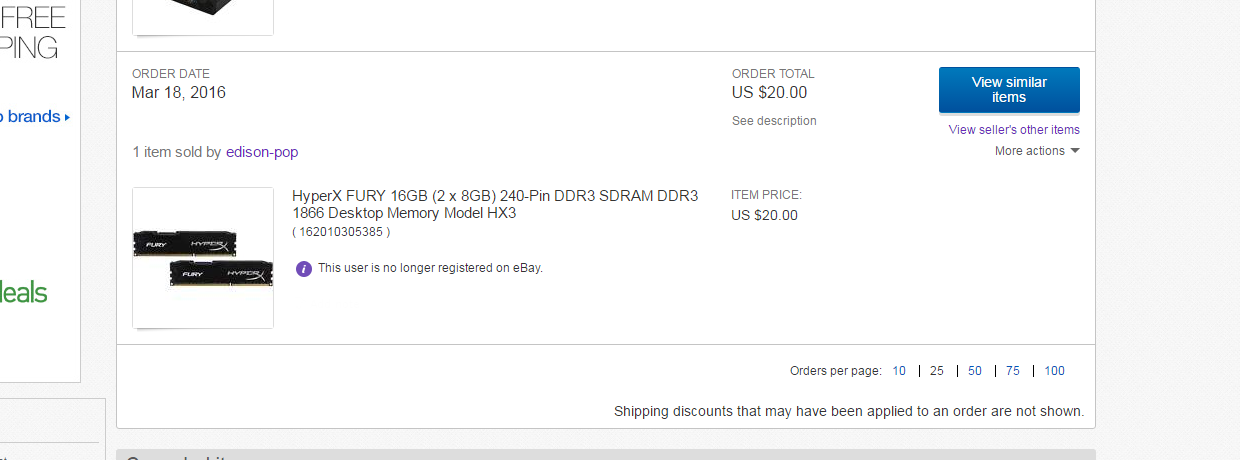Click the brands link with arrow

click(35, 117)
